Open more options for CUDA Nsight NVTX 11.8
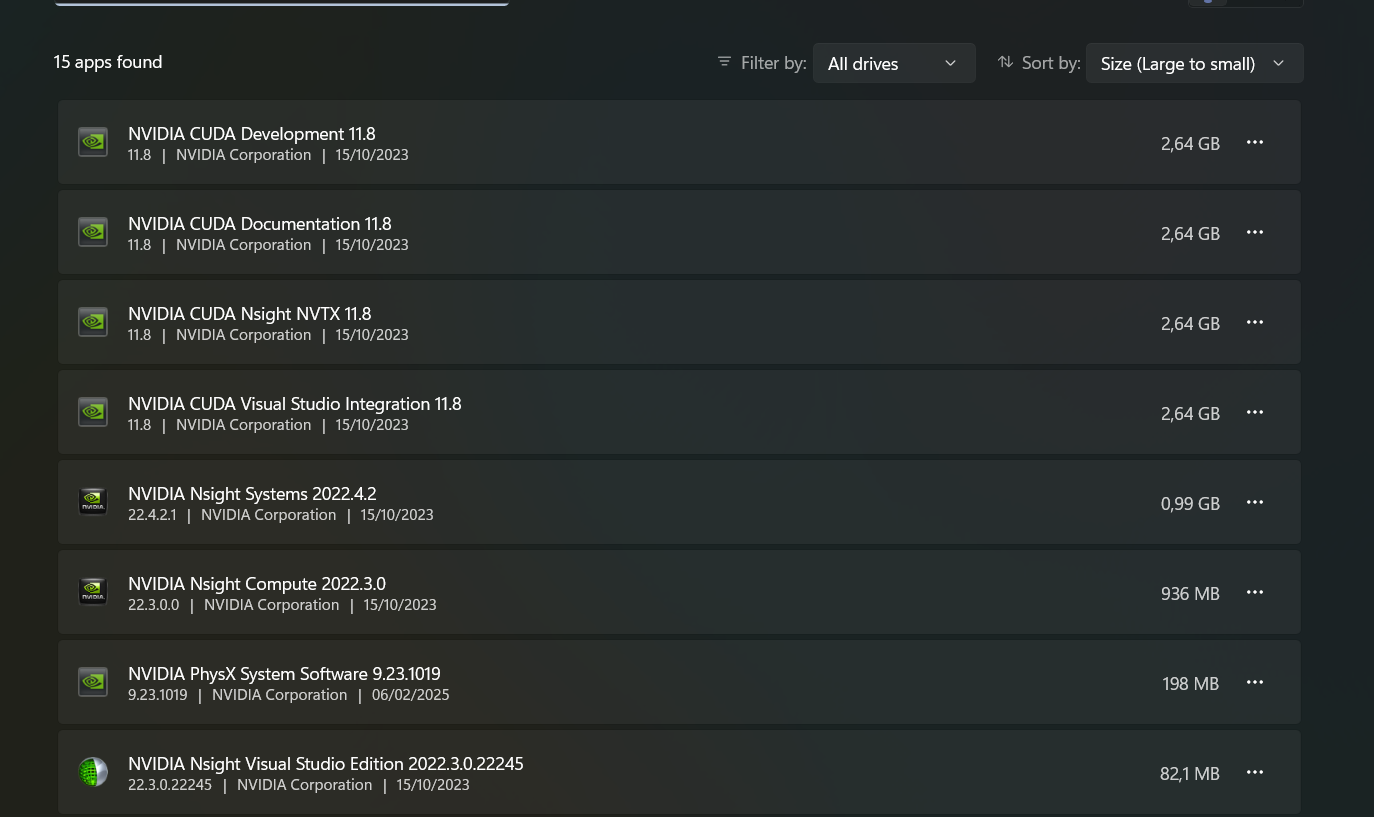Viewport: 1374px width, 817px height. point(1255,322)
